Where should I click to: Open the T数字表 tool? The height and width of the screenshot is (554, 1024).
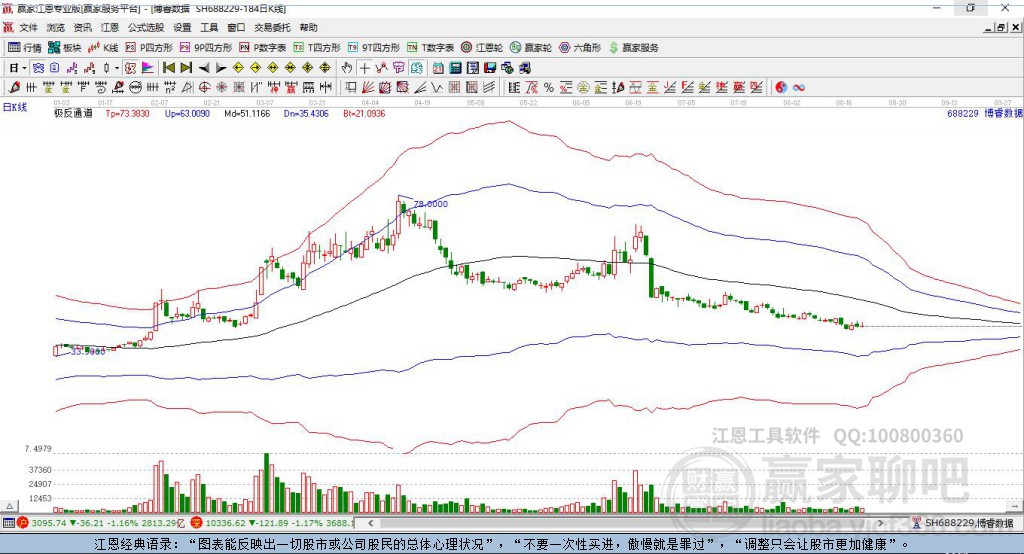tap(430, 48)
